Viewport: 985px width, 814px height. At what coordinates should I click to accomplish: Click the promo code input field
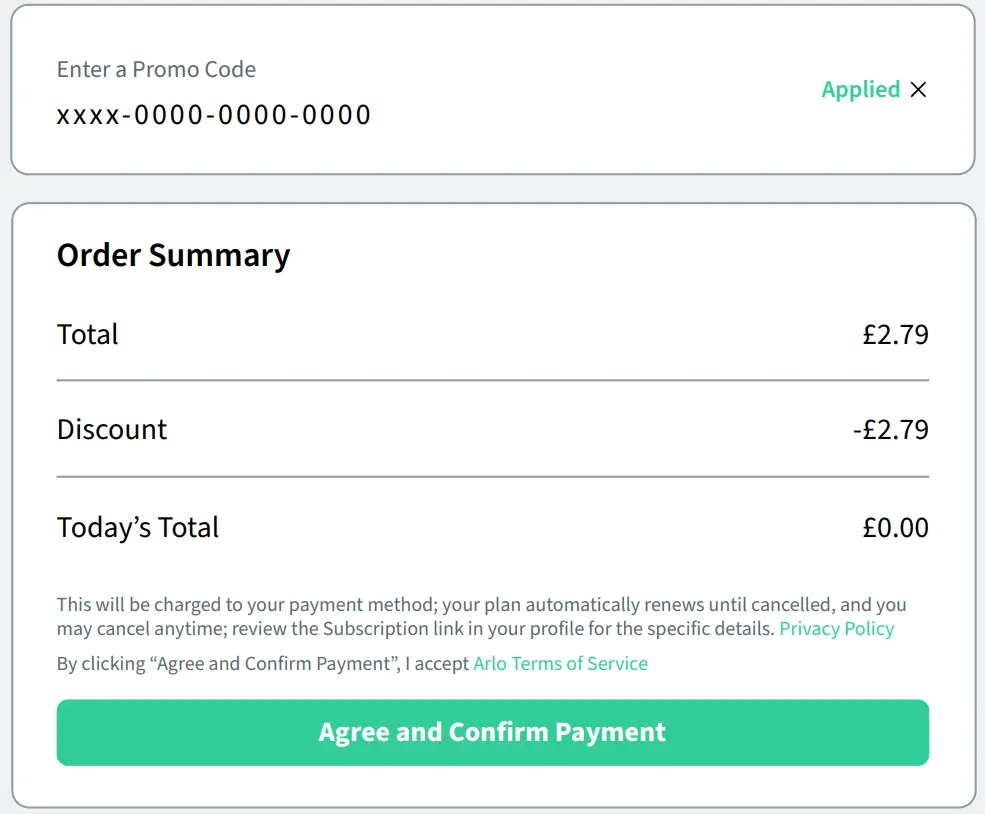214,115
